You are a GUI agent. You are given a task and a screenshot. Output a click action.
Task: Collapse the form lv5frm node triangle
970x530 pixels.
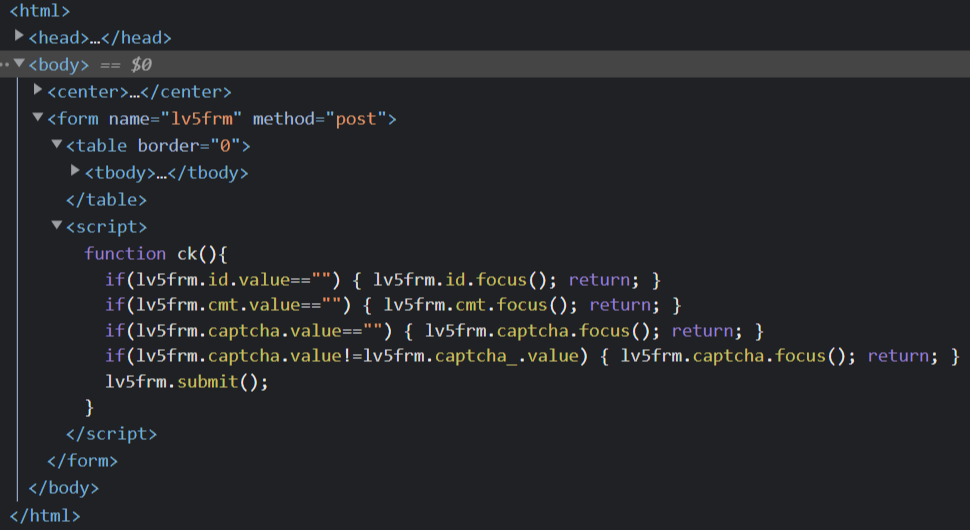click(38, 116)
